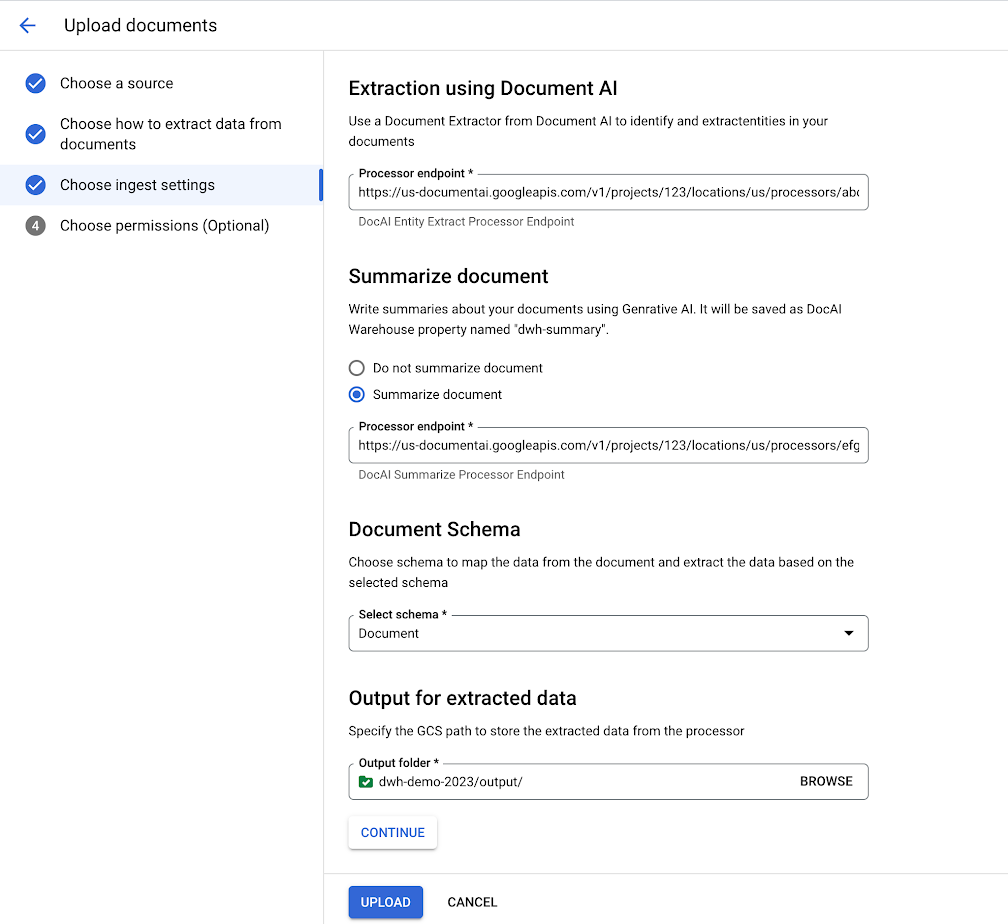This screenshot has width=1008, height=924.
Task: Click checkmark icon beside Choose how to extract data
Action: click(35, 134)
